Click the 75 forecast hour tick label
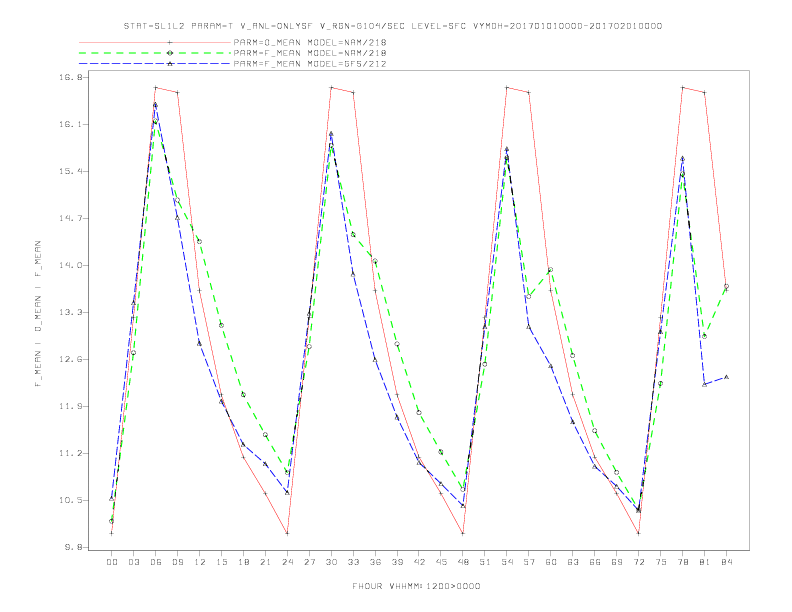 pos(661,562)
